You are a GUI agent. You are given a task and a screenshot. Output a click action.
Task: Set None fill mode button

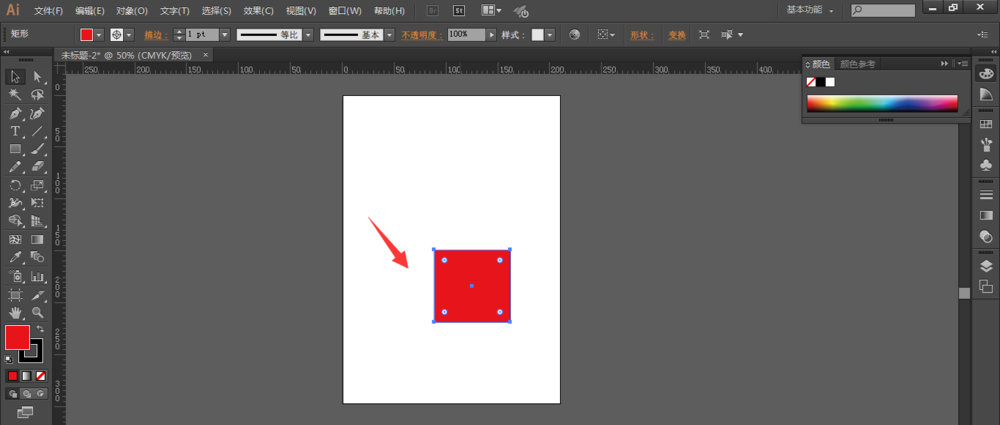(41, 376)
